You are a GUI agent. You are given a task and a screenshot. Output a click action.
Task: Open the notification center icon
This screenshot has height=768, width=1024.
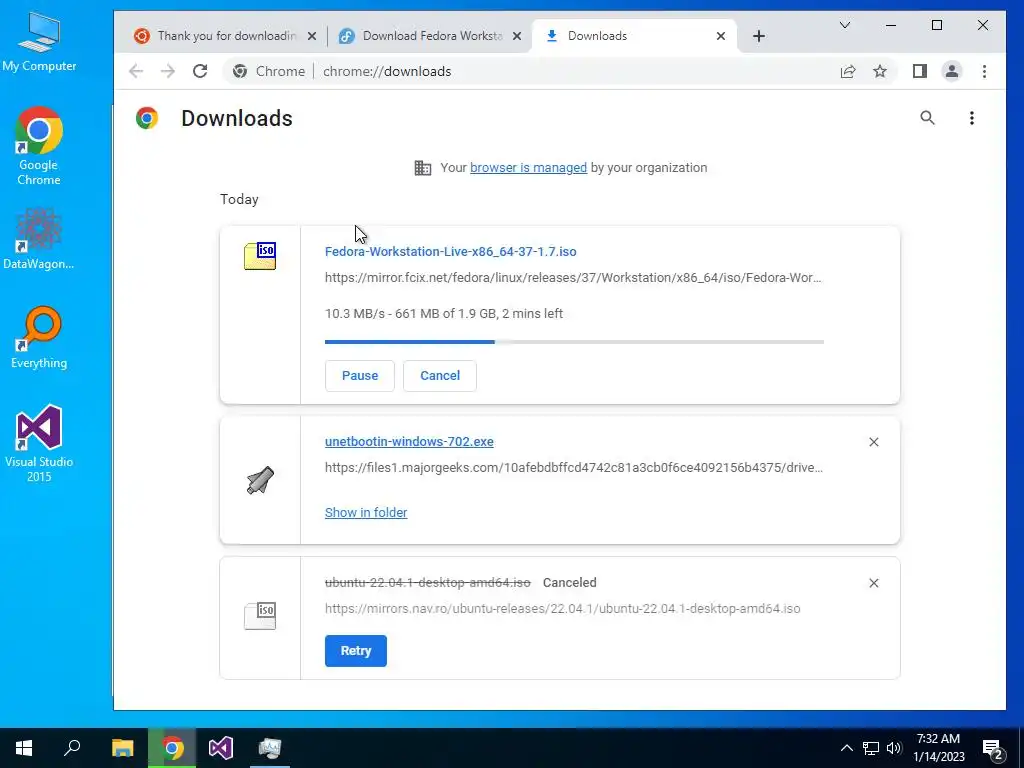[994, 748]
